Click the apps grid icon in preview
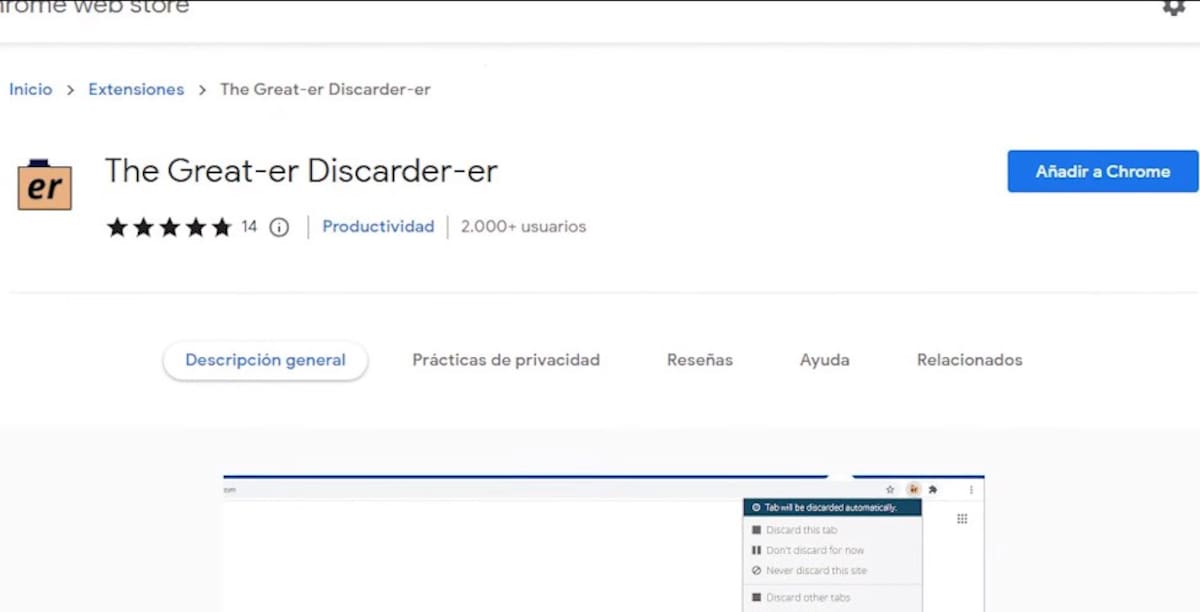The height and width of the screenshot is (612, 1200). pyautogui.click(x=962, y=519)
